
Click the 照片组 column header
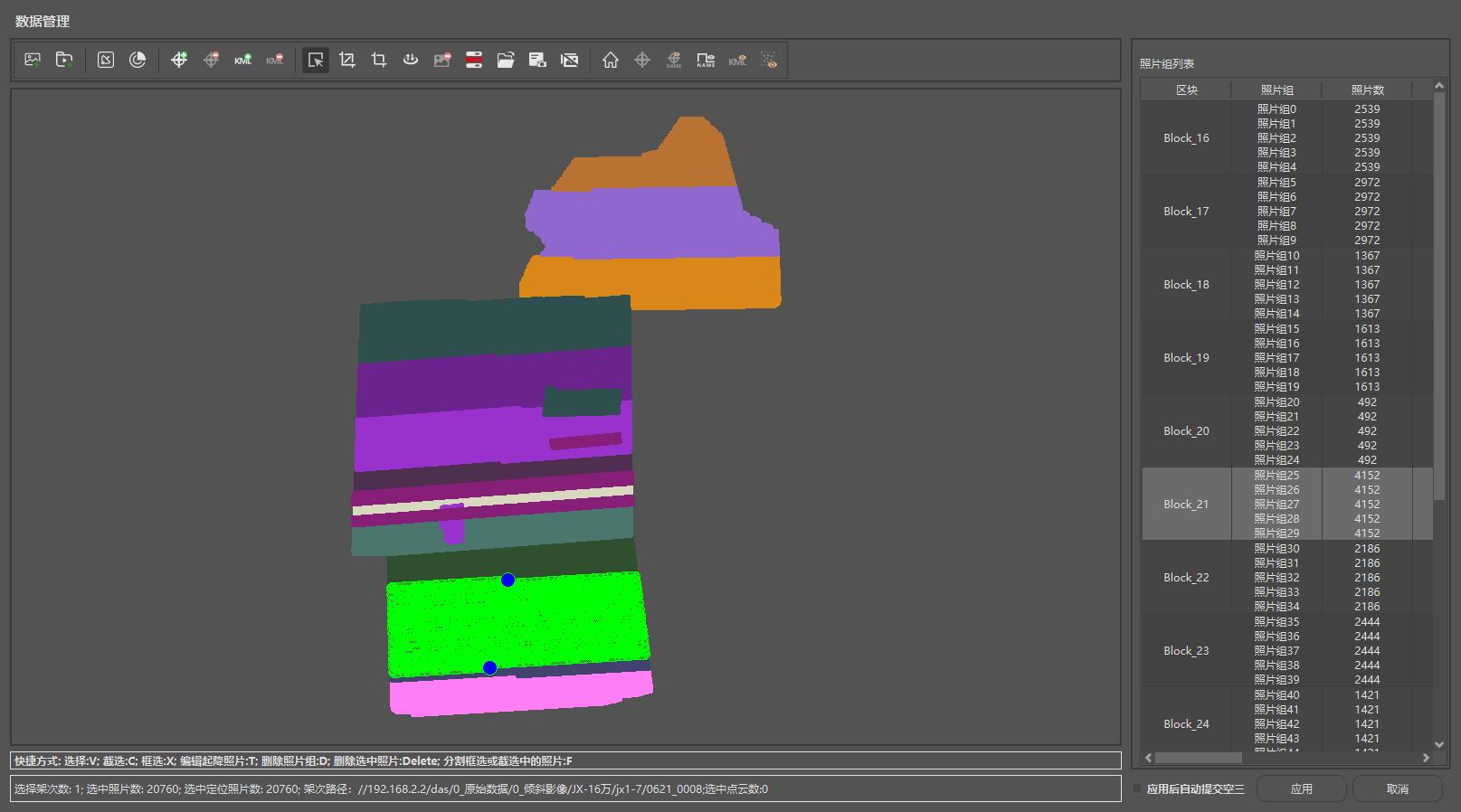[1276, 90]
